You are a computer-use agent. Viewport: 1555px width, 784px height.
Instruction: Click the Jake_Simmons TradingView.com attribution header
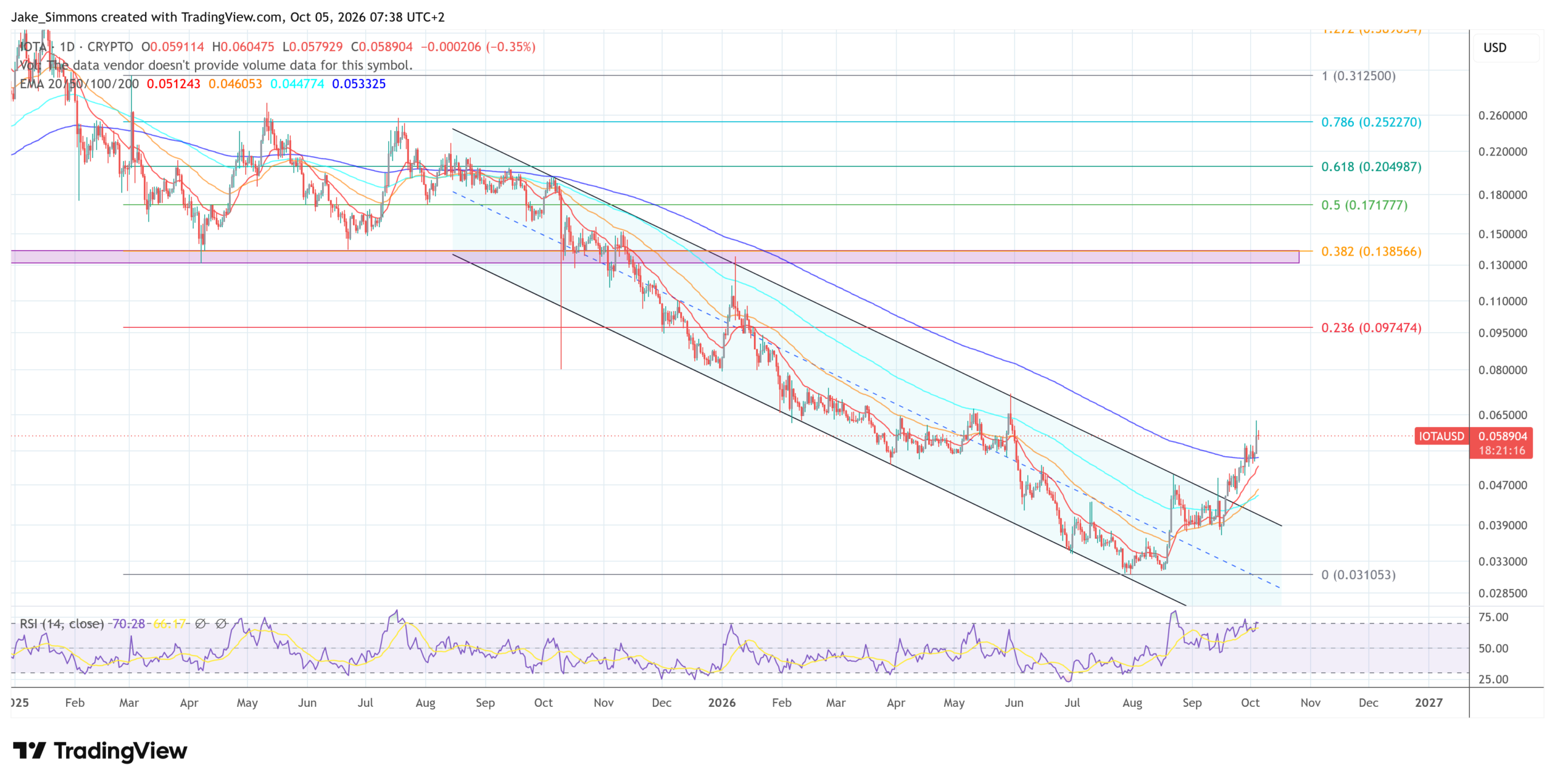click(228, 17)
